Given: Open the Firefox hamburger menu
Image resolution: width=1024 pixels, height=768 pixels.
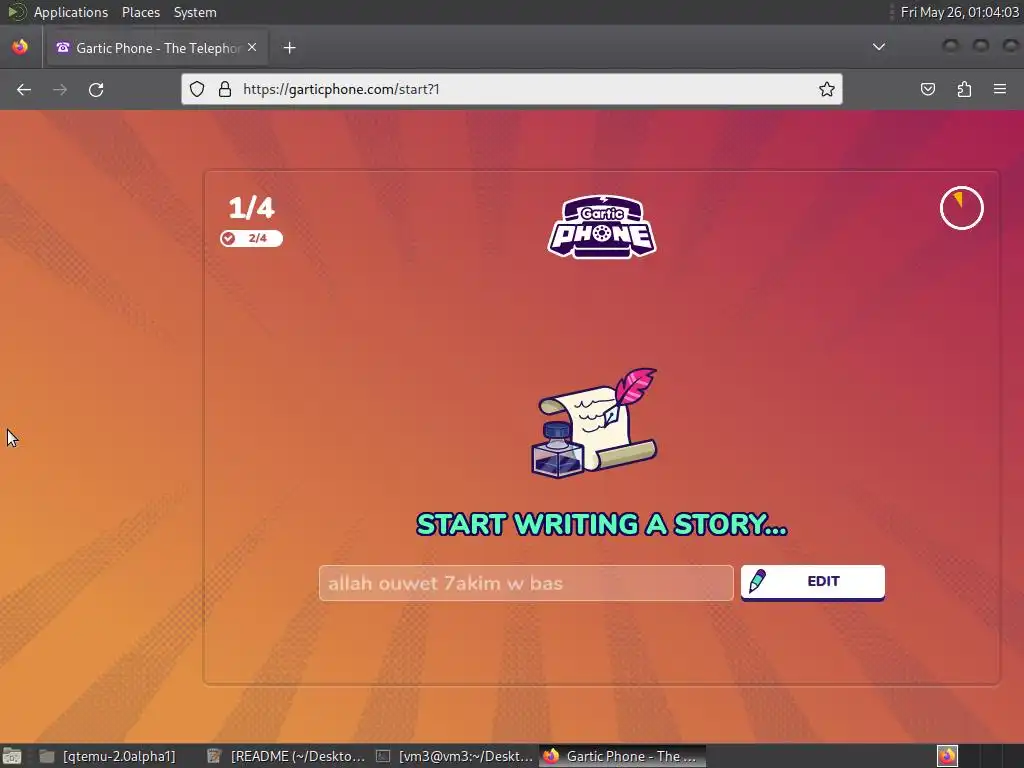Looking at the screenshot, I should 1000,89.
